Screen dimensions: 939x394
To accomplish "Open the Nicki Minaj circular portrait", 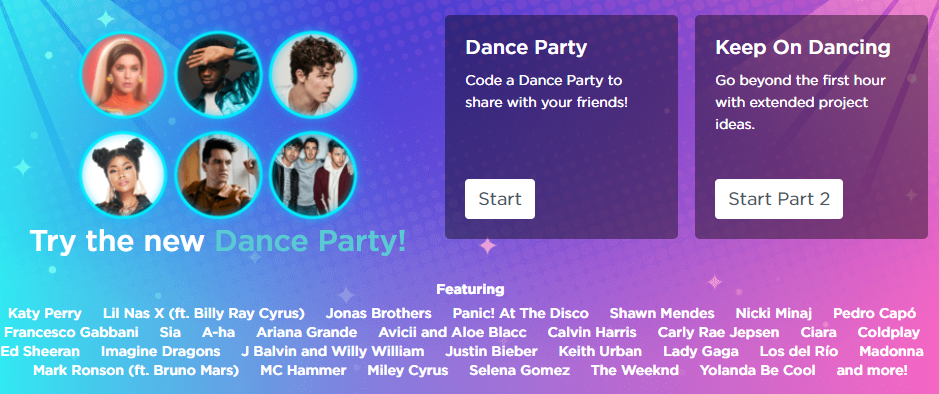I will [x=123, y=174].
